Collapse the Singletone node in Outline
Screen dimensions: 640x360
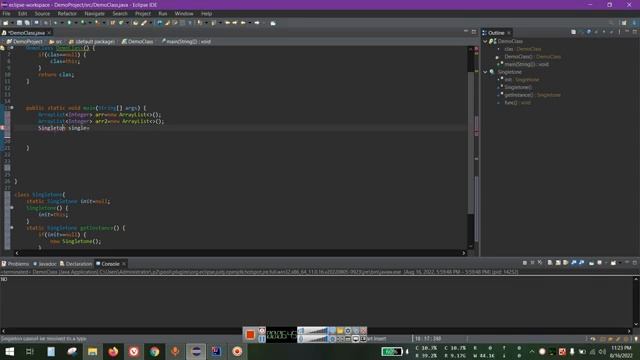click(485, 72)
